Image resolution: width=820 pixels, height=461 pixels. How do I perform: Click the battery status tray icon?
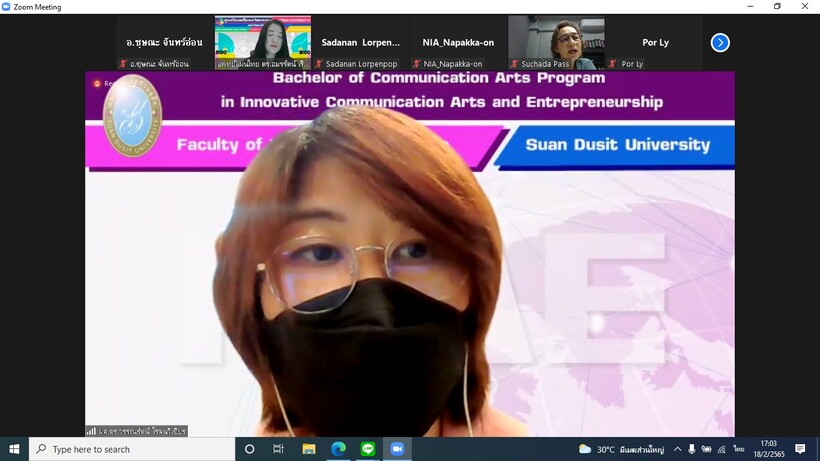click(707, 449)
